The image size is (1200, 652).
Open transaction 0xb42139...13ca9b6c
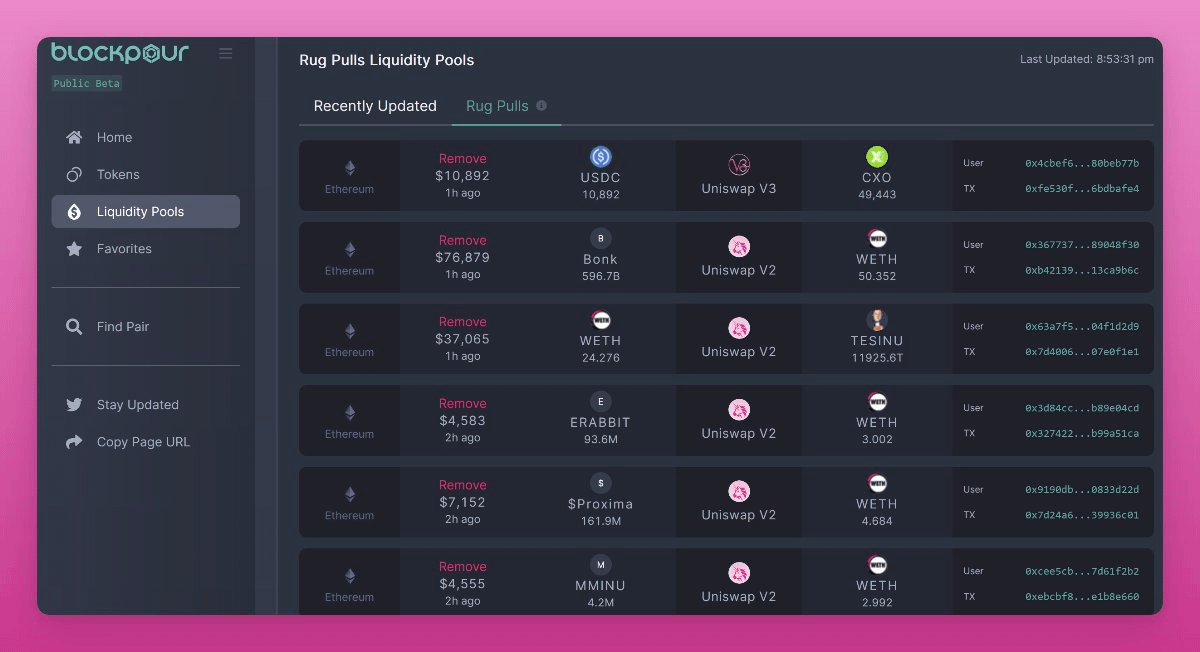[1082, 270]
